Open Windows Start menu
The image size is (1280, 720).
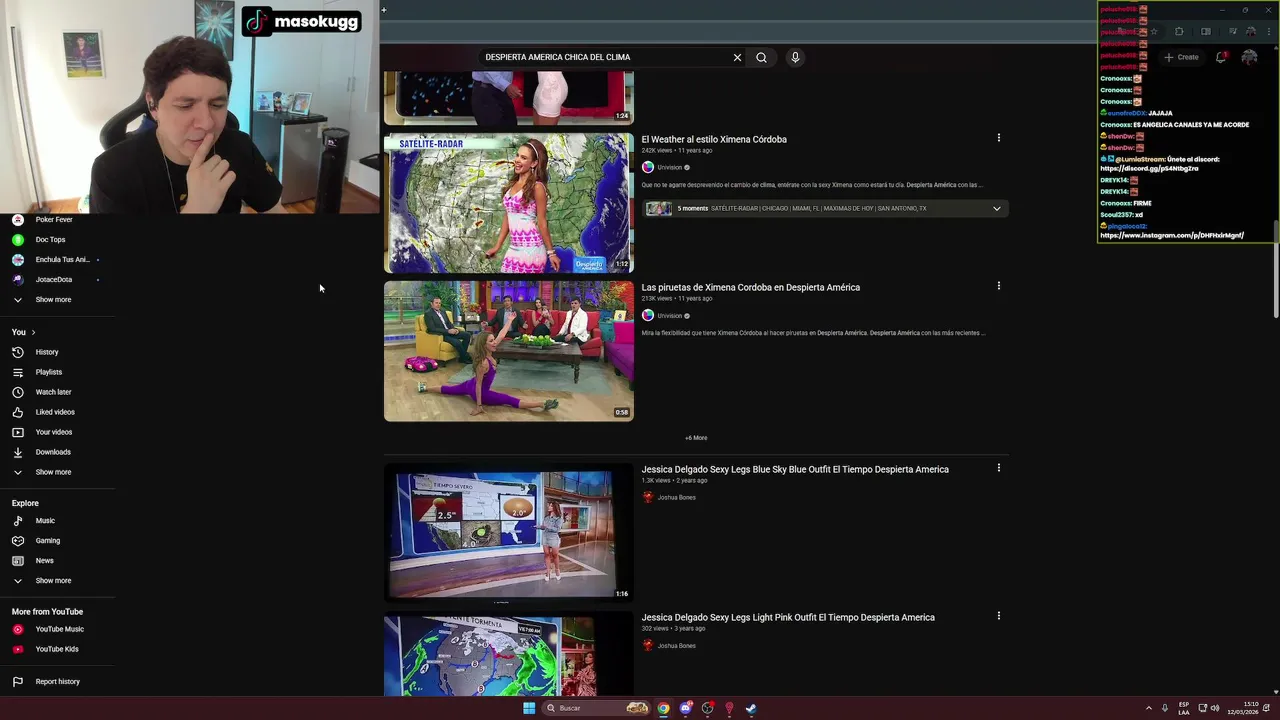[529, 708]
